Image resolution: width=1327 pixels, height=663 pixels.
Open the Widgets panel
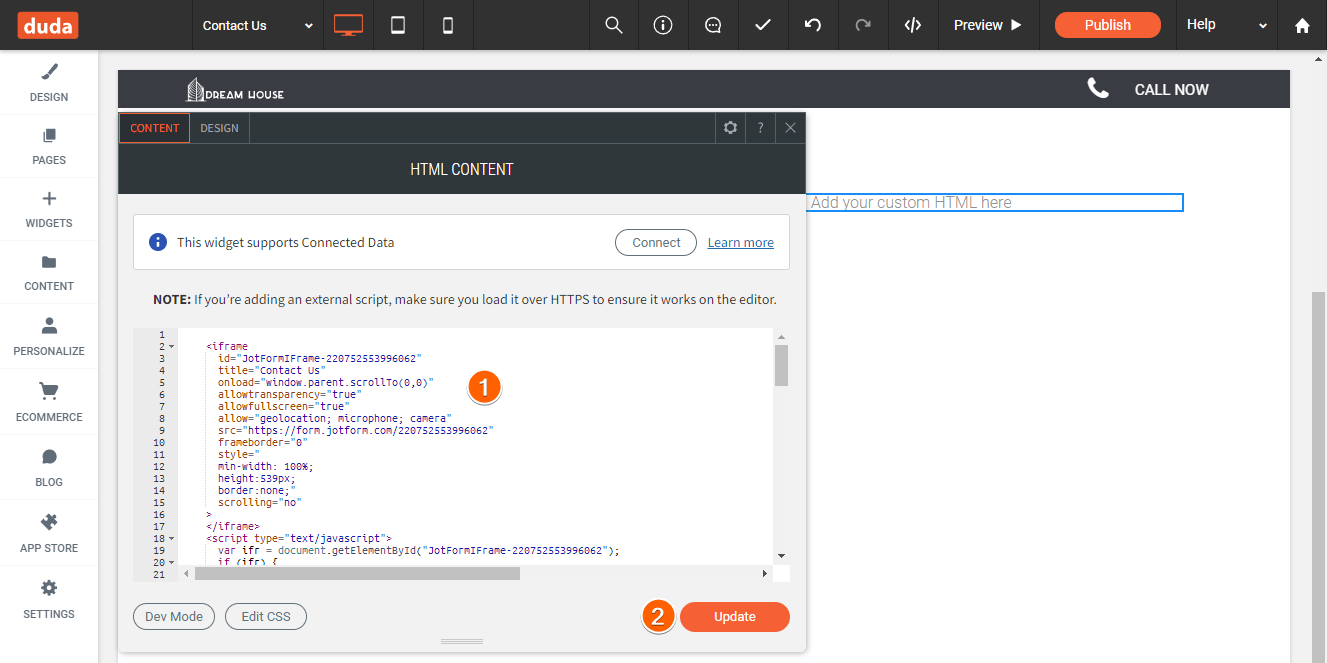pos(49,209)
